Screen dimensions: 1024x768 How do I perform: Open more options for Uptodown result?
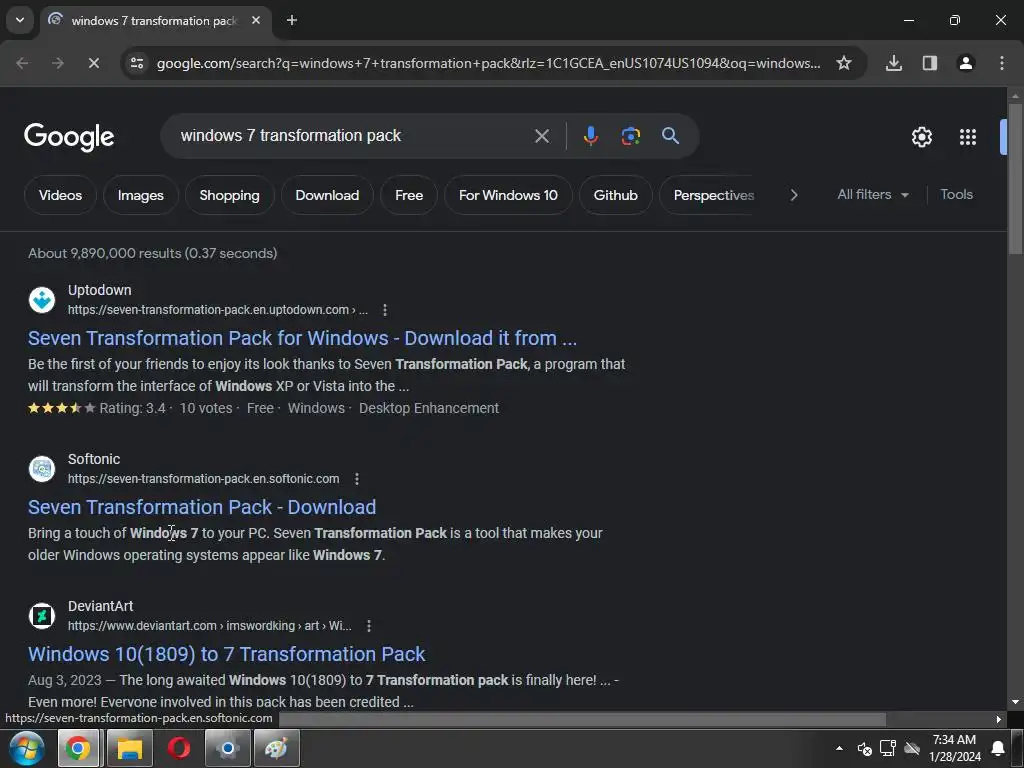[x=385, y=310]
